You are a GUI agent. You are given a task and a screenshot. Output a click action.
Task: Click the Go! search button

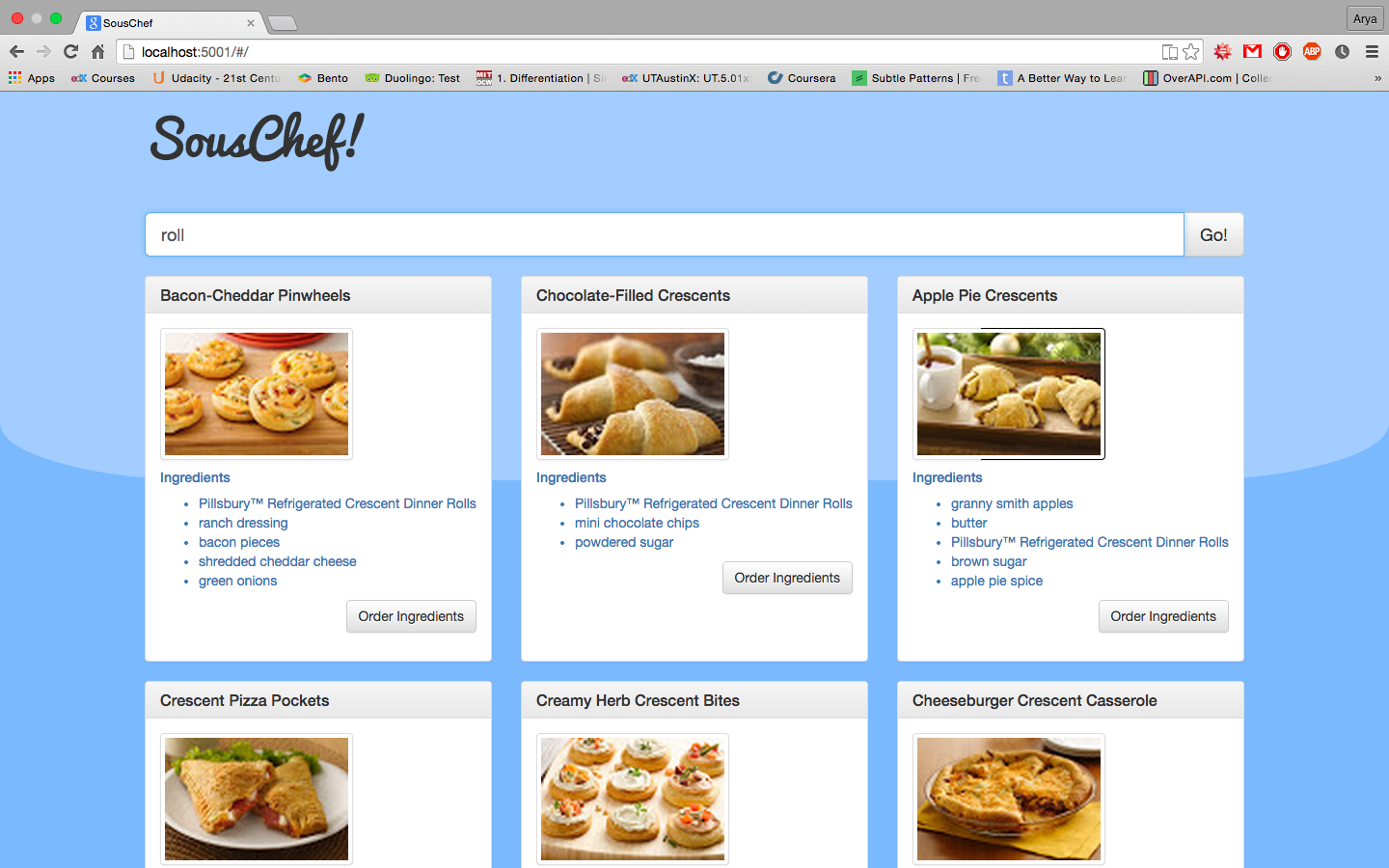[1213, 234]
